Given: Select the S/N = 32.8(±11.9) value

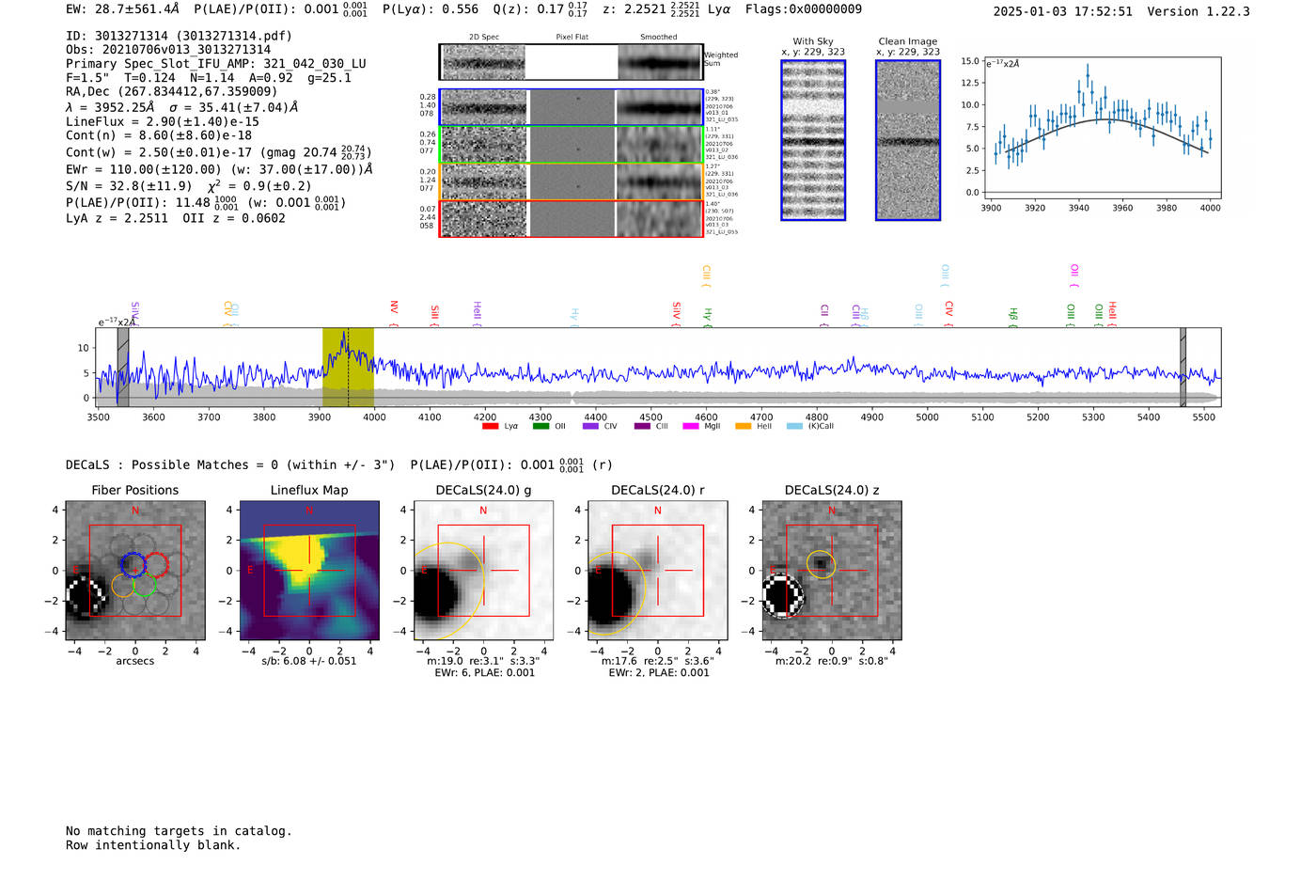Looking at the screenshot, I should pos(129,186).
